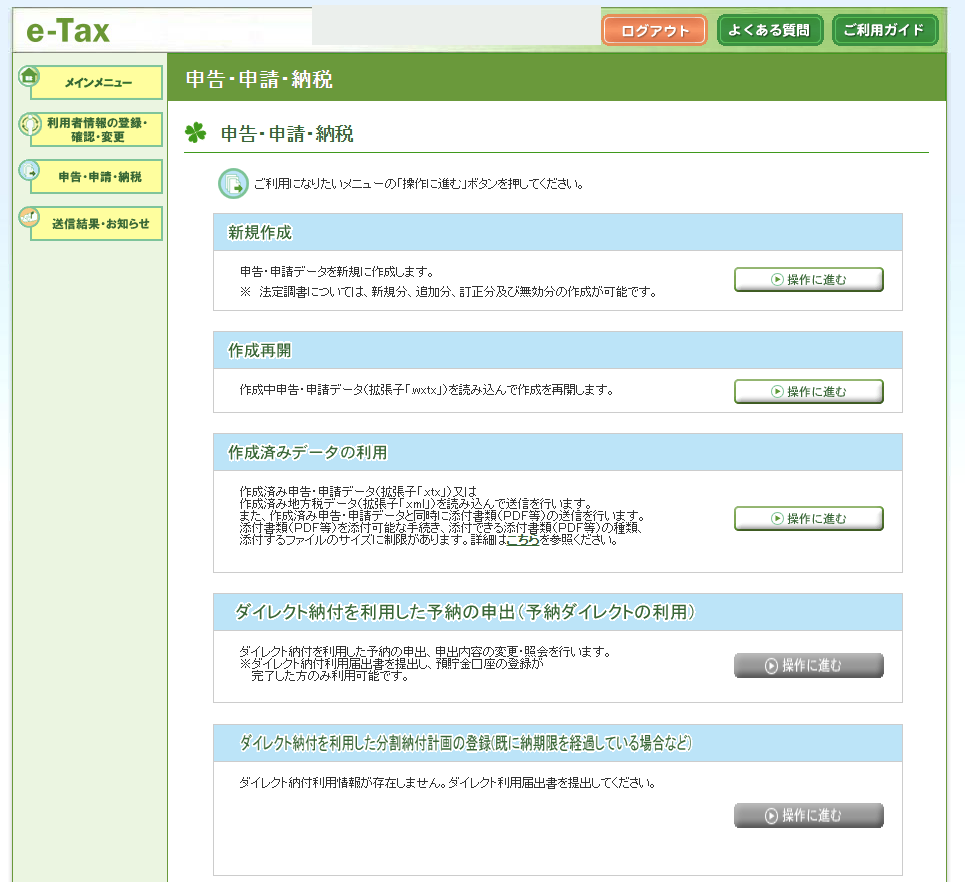Viewport: 965px width, 882px height.
Task: Click the 作成再開 section header
Action: click(x=558, y=350)
